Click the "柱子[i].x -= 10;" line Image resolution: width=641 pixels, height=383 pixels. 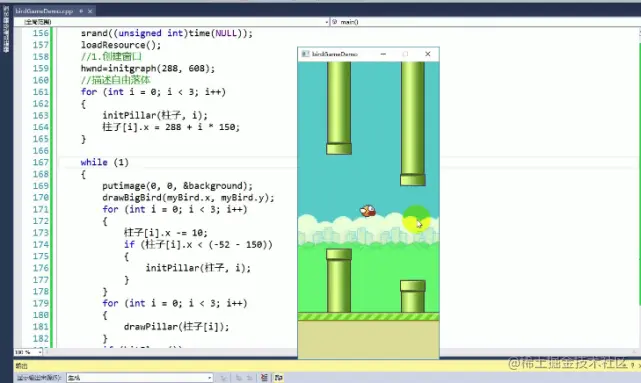166,233
